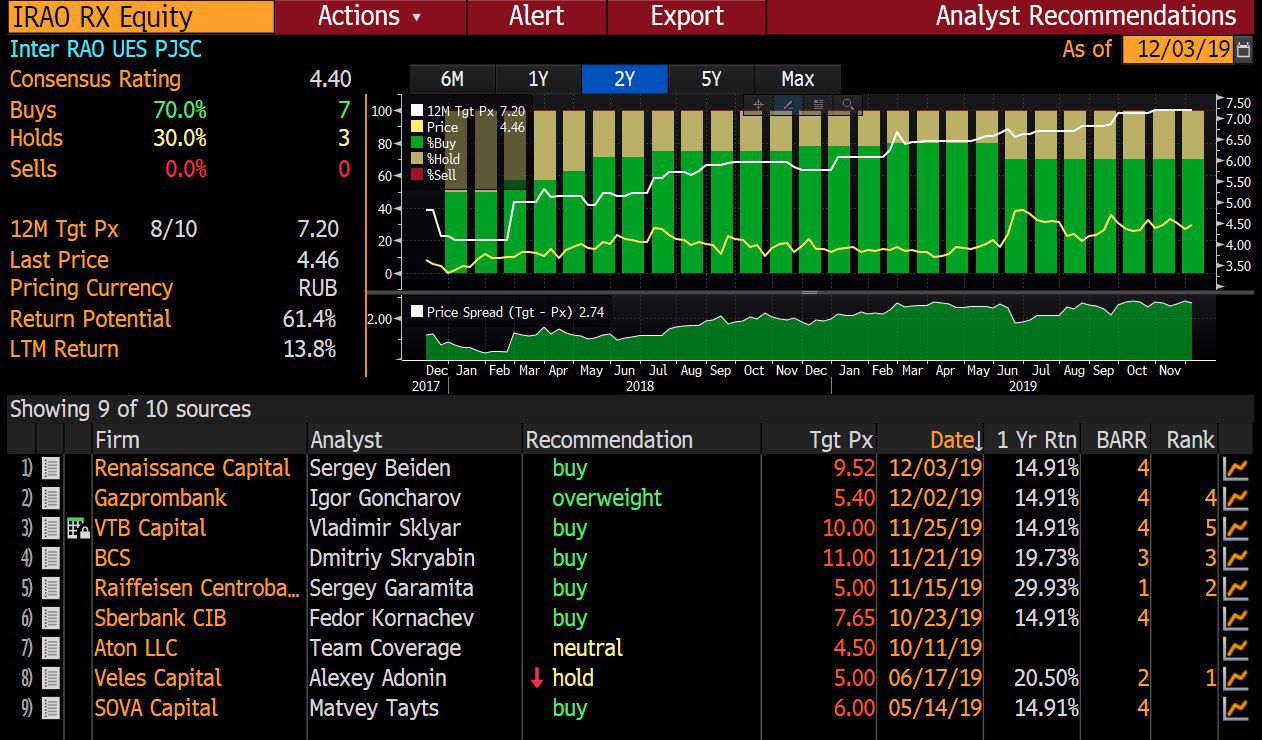Image resolution: width=1262 pixels, height=740 pixels.
Task: Click the Export menu button
Action: coord(687,16)
